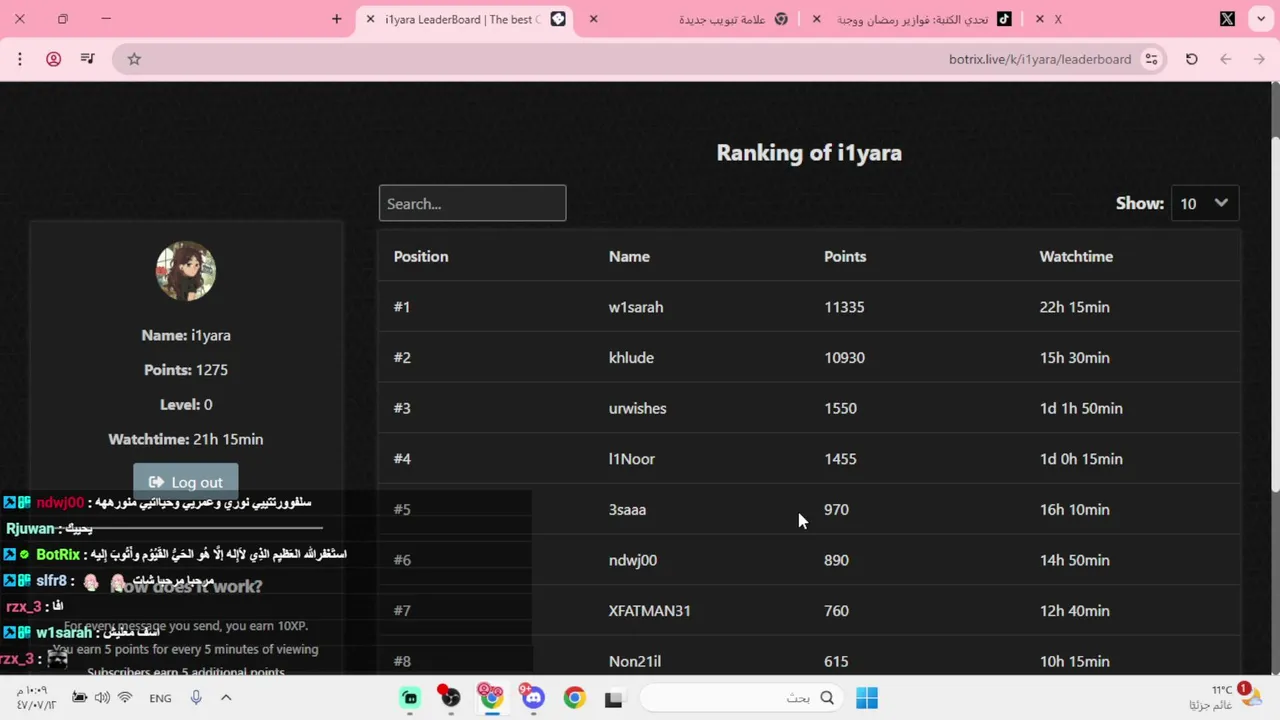The width and height of the screenshot is (1280, 720).
Task: Sort by the Name column header
Action: (629, 256)
